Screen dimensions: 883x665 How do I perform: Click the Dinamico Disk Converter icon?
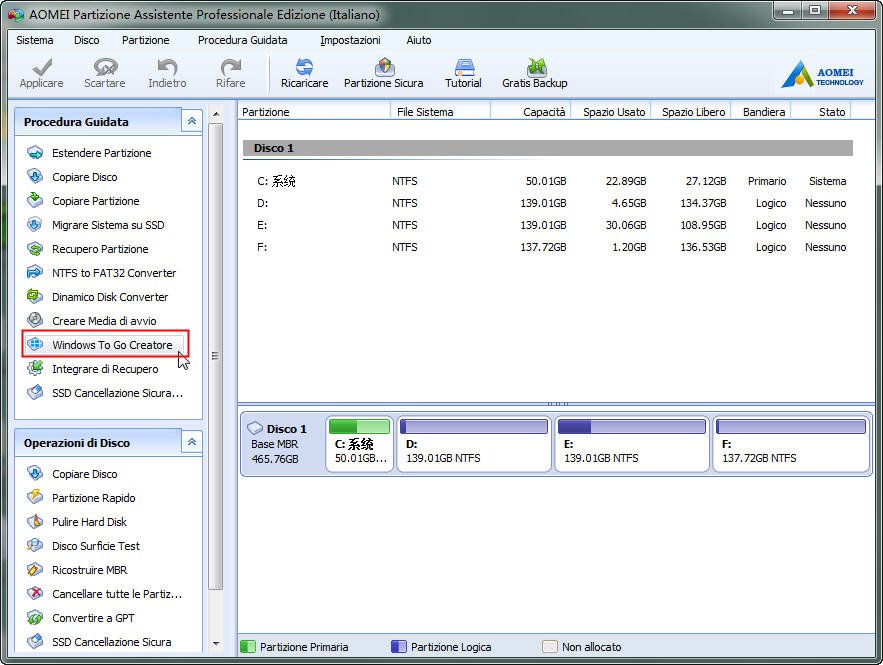[x=35, y=296]
